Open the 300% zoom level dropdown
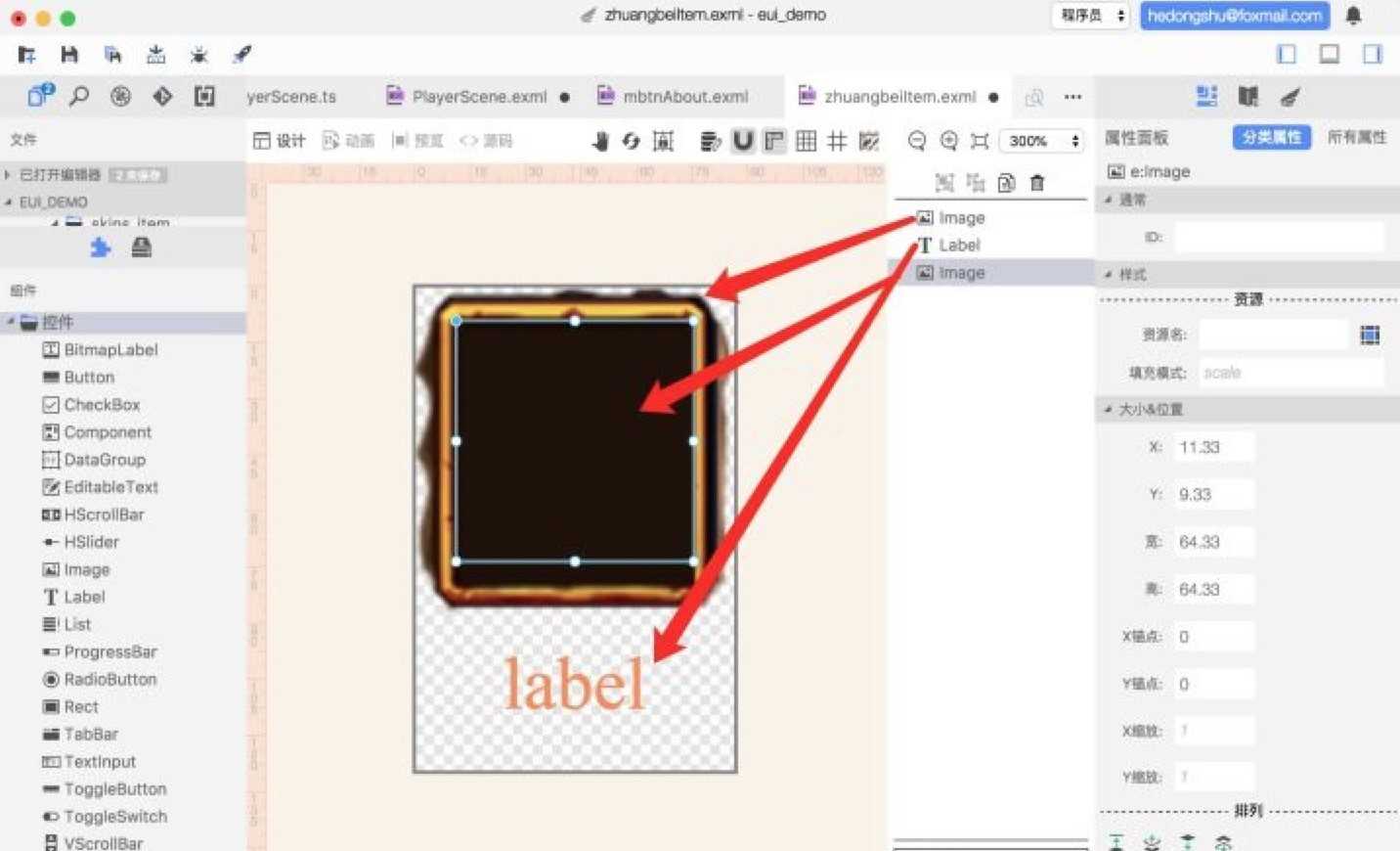This screenshot has width=1400, height=851. click(1043, 141)
